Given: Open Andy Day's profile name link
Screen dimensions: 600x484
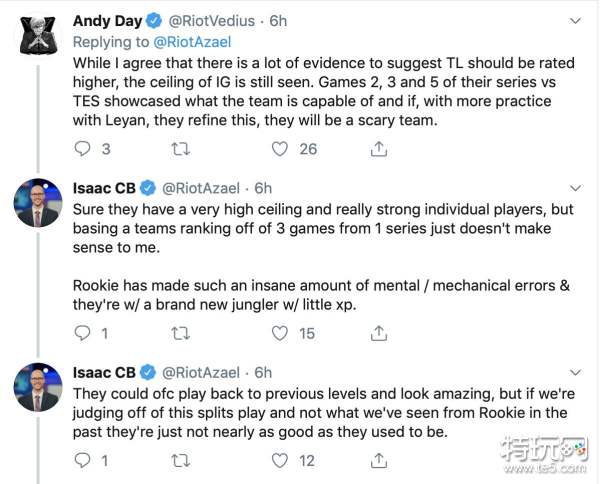Looking at the screenshot, I should coord(108,20).
